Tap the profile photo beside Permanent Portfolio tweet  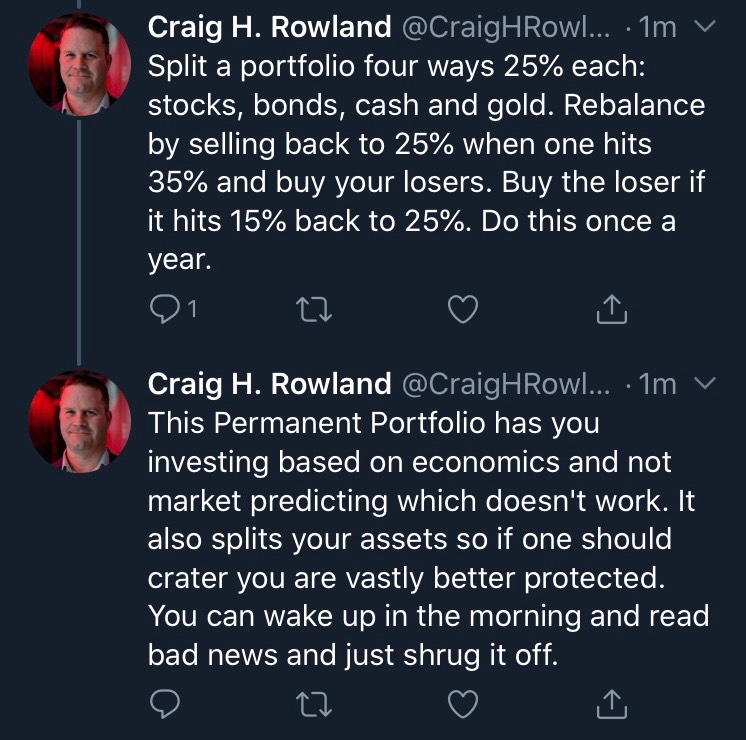point(79,422)
